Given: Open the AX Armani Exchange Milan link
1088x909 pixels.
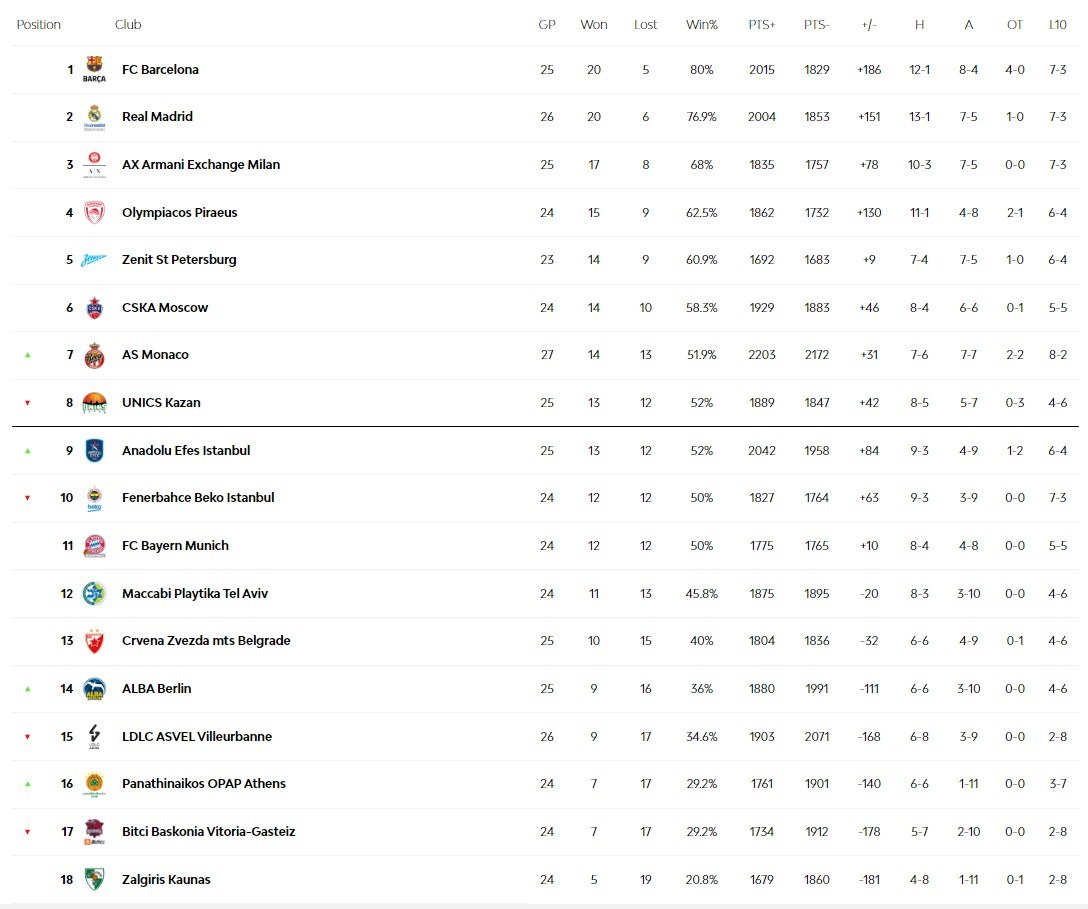Looking at the screenshot, I should tap(201, 165).
